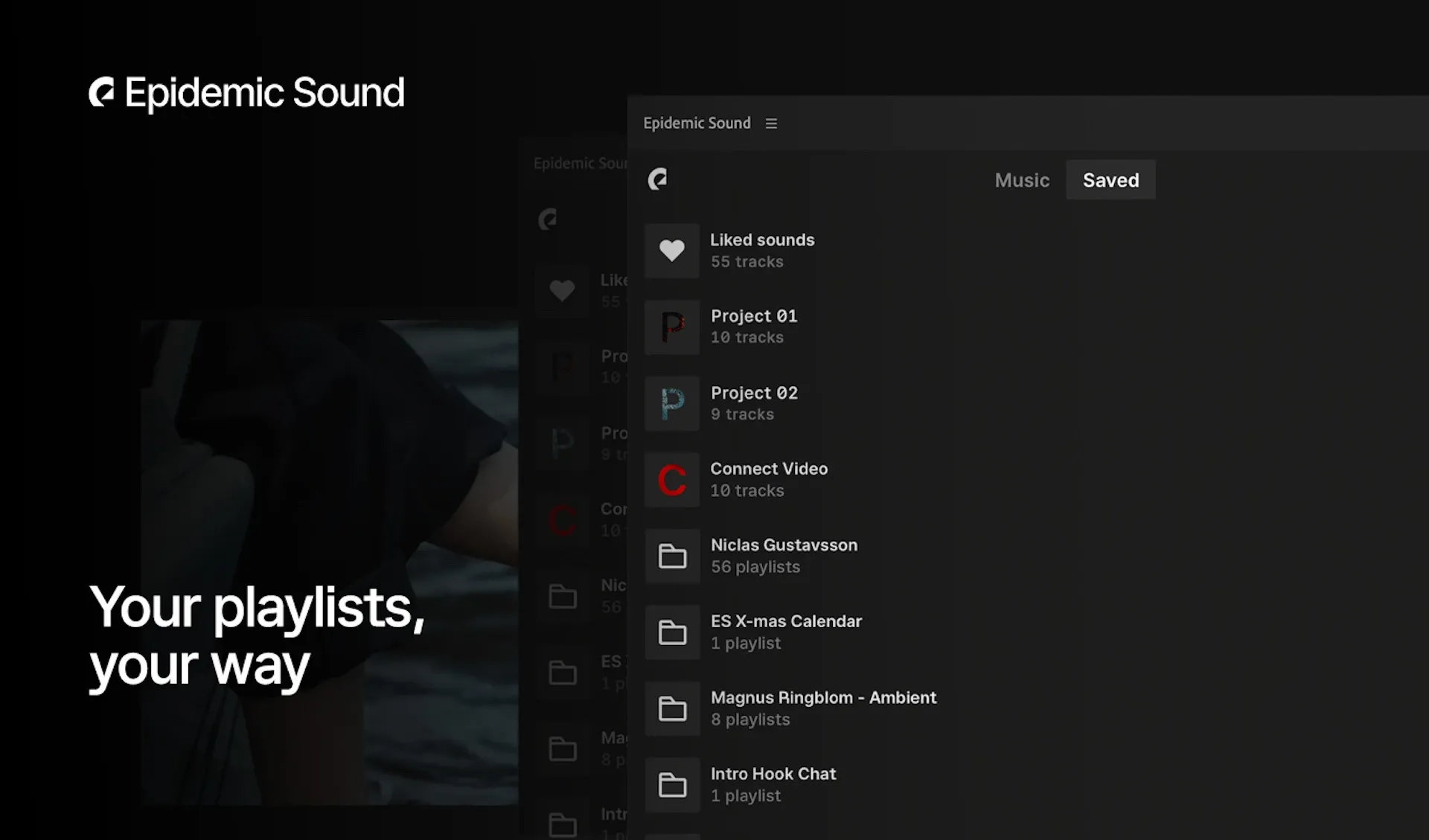Expand the Intro Hook Chat folder entry
This screenshot has width=1429, height=840.
click(x=773, y=774)
